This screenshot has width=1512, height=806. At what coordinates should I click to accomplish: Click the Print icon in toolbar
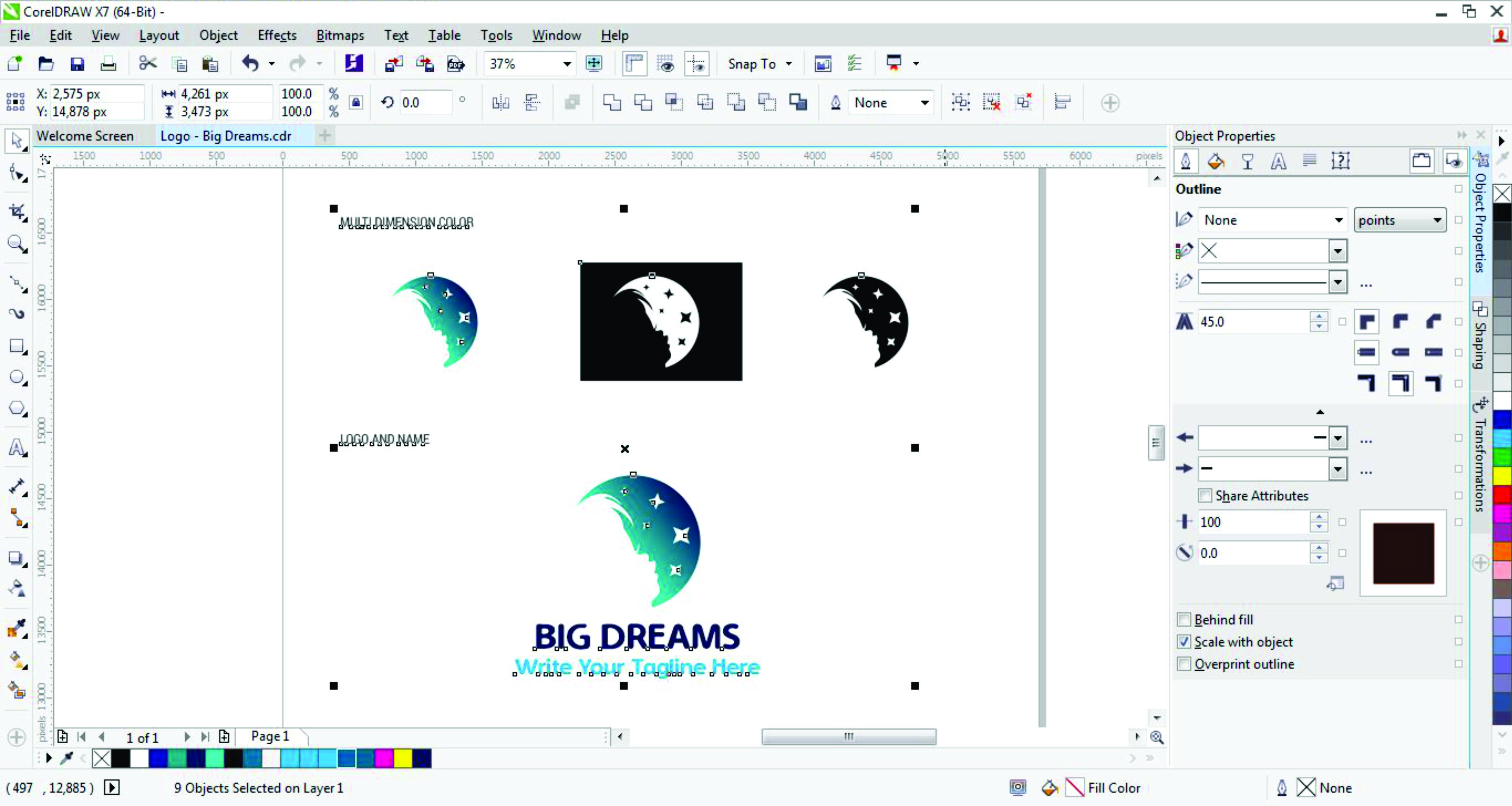tap(108, 64)
